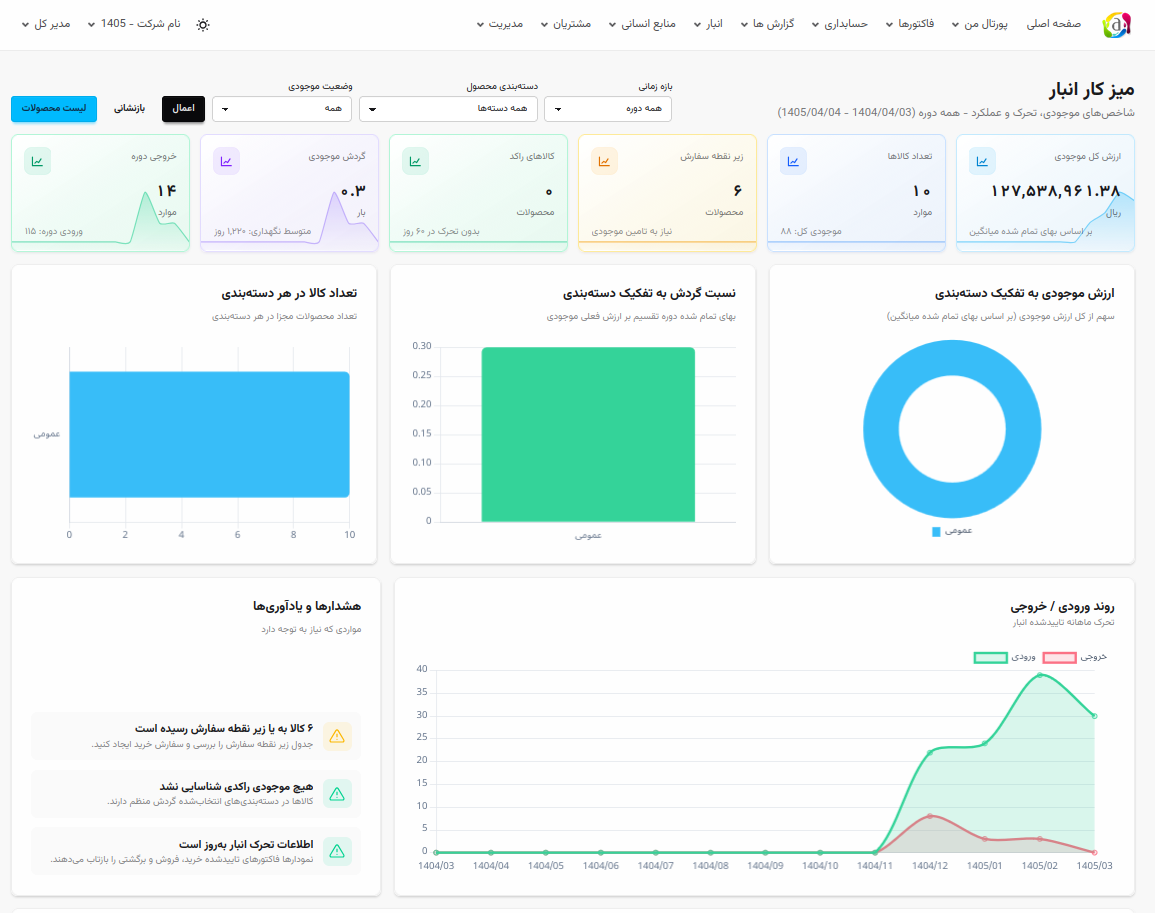Viewport: 1155px width, 913px height.
Task: Click the orange chart icon on زیر نقطه سفارش card
Action: click(604, 161)
